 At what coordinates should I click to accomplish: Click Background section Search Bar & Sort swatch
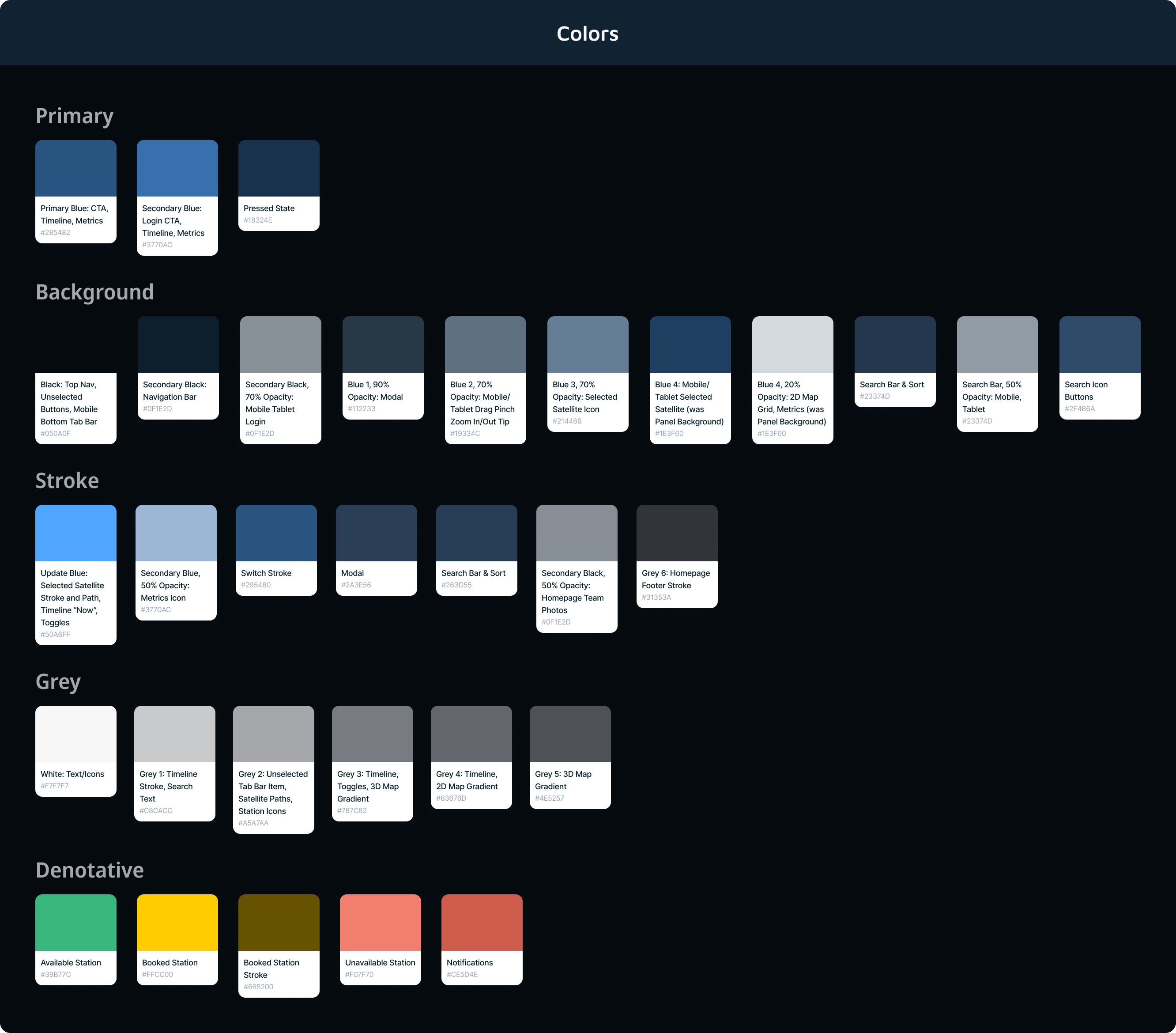click(x=895, y=345)
